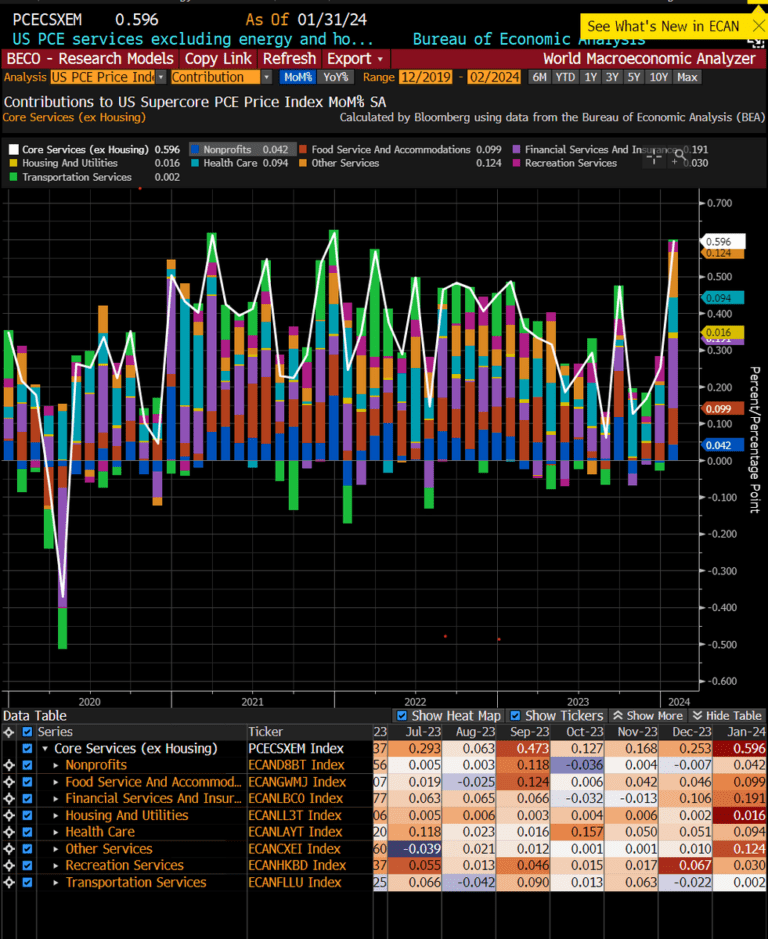768x939 pixels.
Task: Click the move handle icon for Health Care row
Action: pyautogui.click(x=10, y=832)
